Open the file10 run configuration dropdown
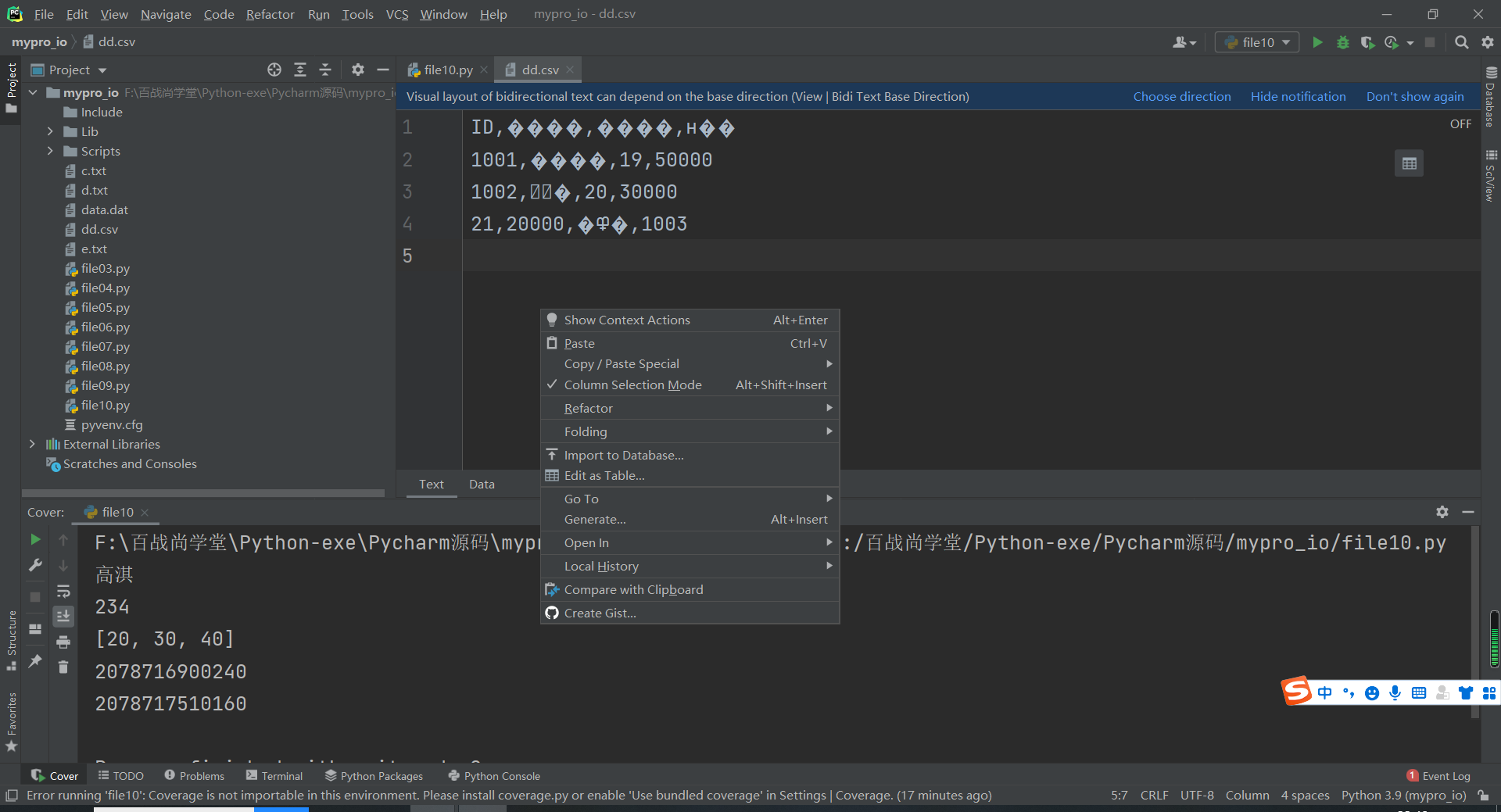1501x812 pixels. [x=1257, y=42]
